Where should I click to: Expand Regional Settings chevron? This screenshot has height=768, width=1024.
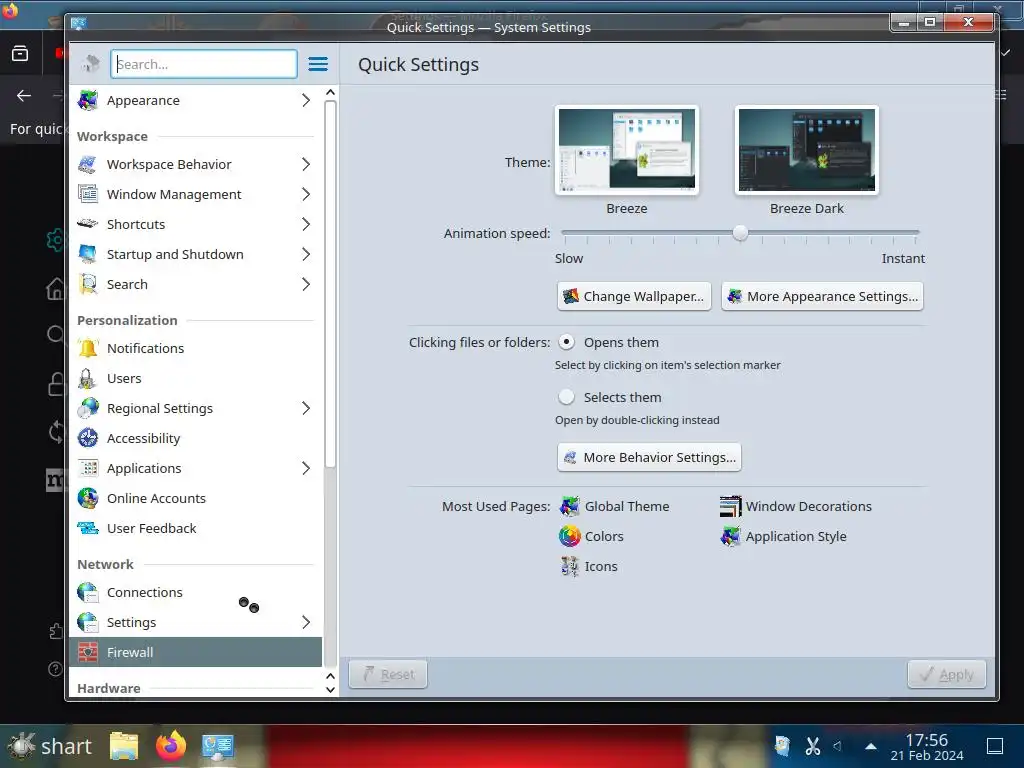click(x=306, y=409)
